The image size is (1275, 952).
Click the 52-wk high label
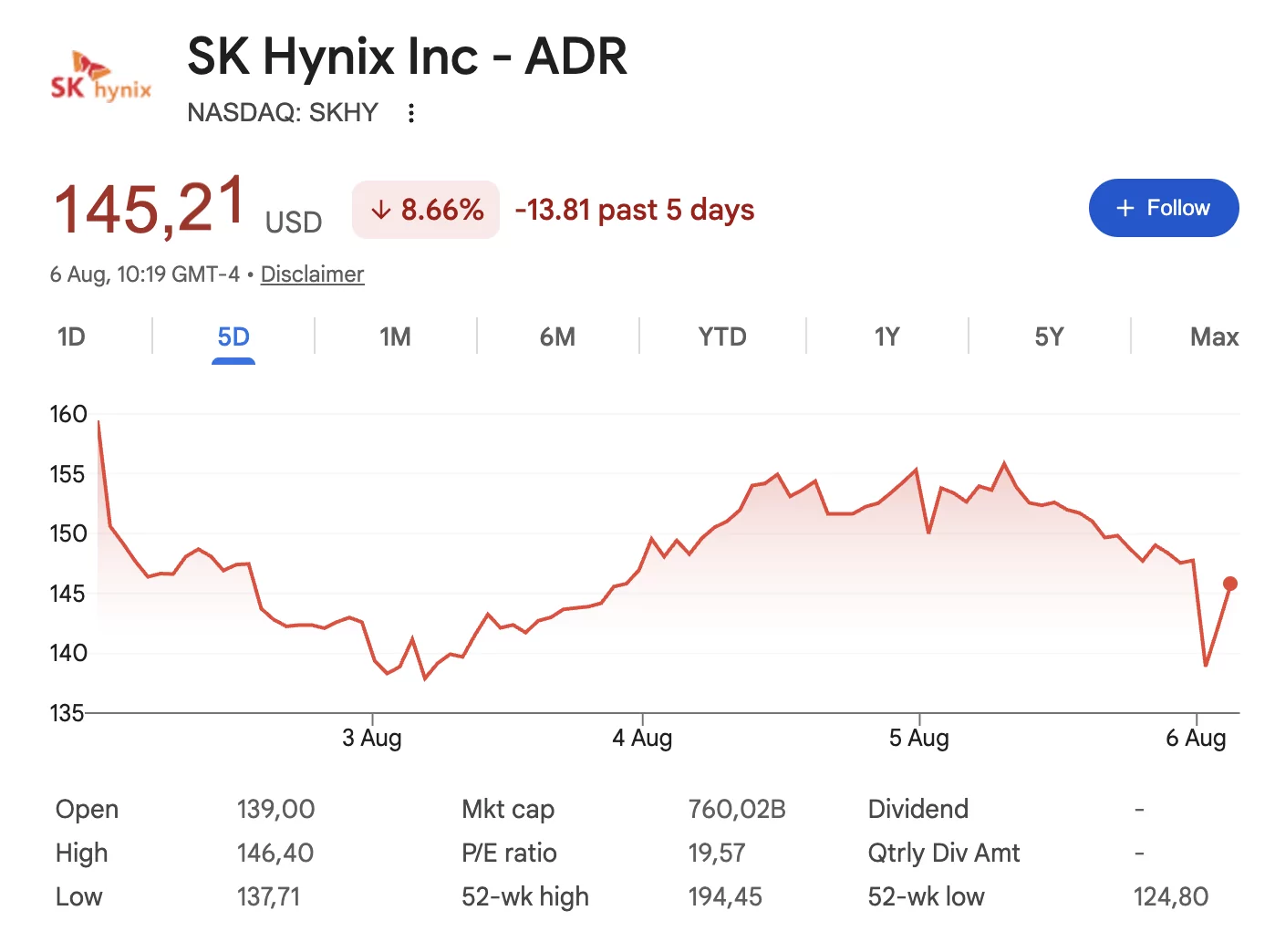pyautogui.click(x=525, y=897)
